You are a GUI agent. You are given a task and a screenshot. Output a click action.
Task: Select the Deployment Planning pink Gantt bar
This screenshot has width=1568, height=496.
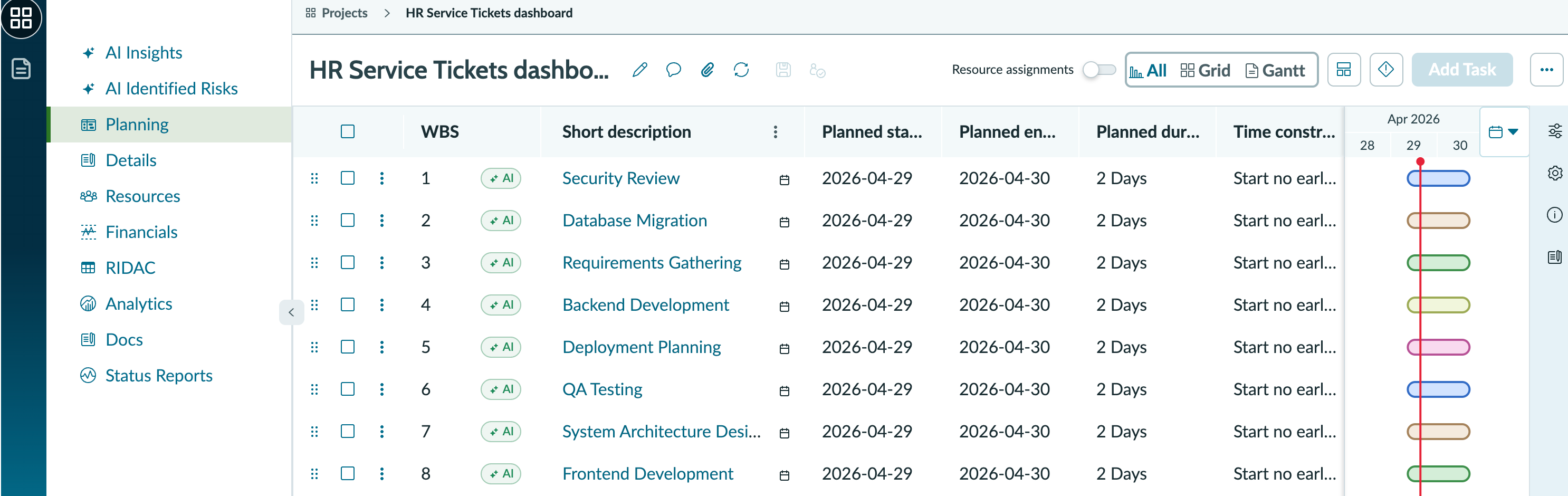point(1438,347)
